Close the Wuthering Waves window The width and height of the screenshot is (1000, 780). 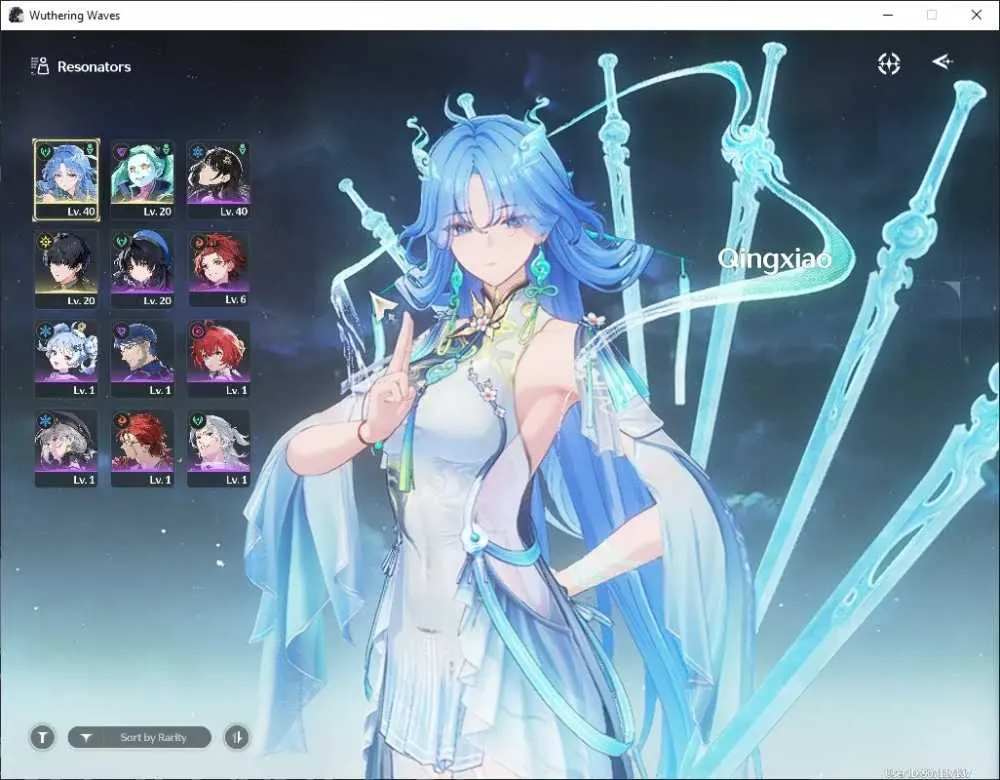point(976,15)
